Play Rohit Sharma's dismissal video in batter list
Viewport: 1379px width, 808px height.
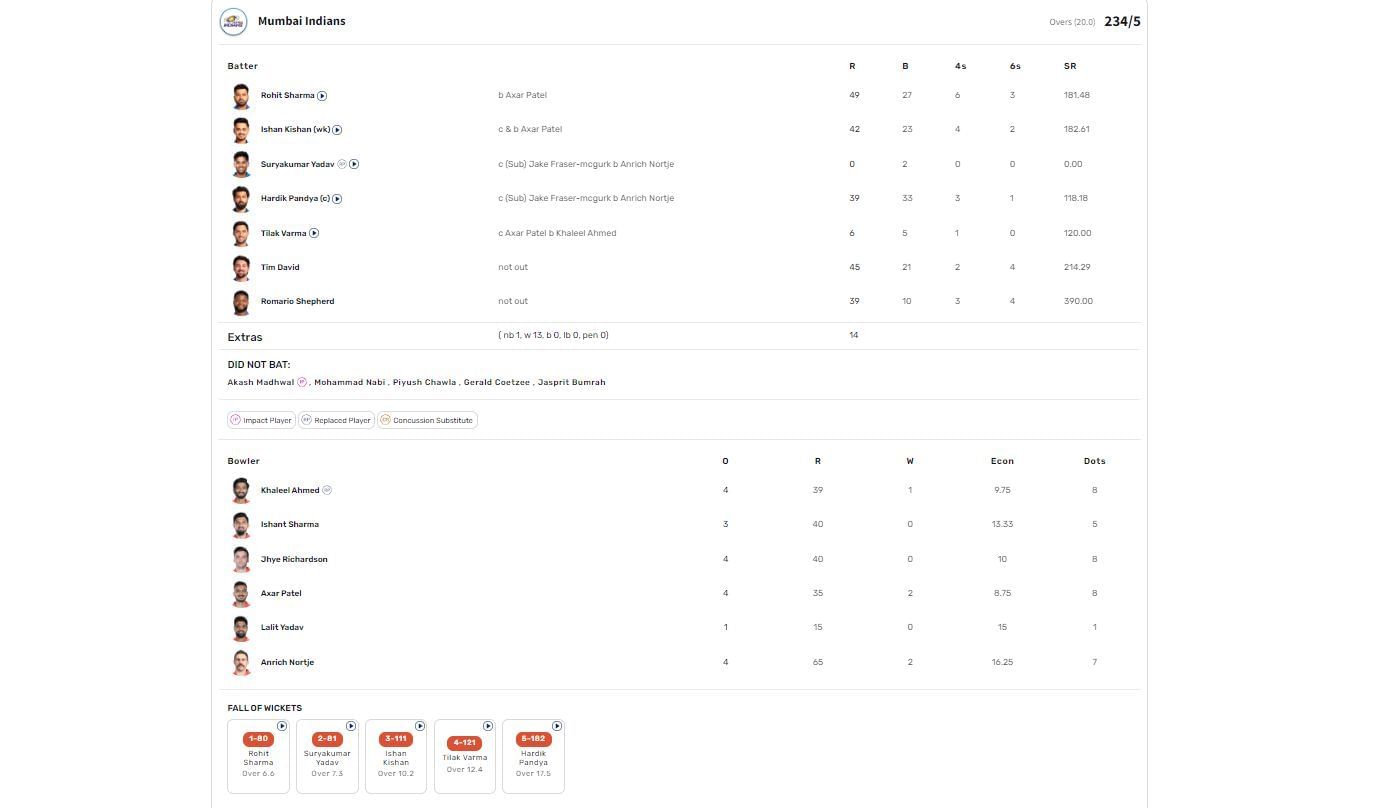pyautogui.click(x=322, y=96)
